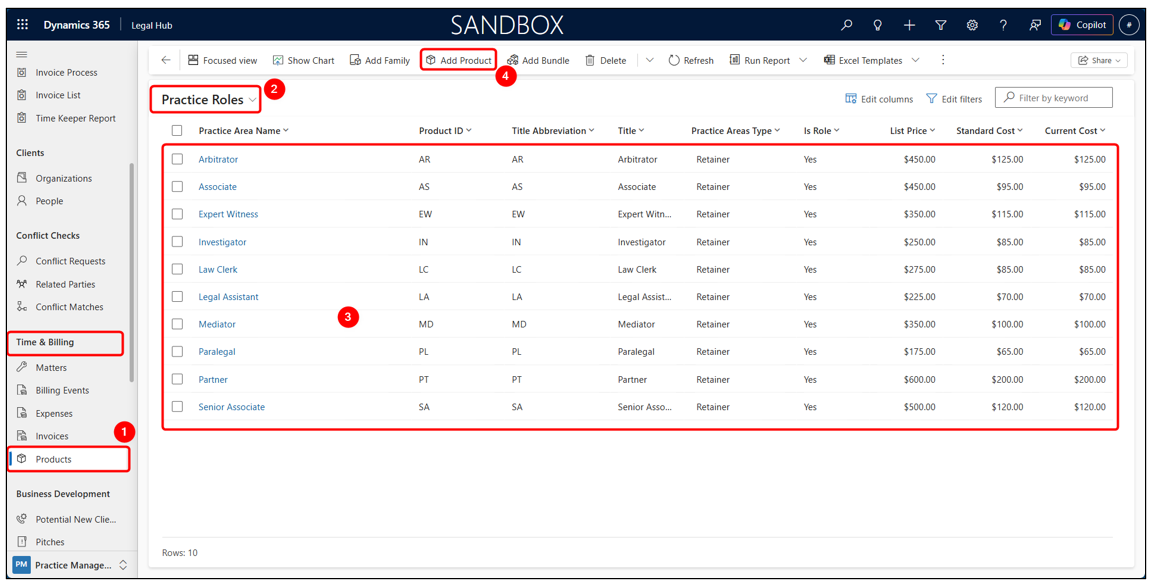The width and height of the screenshot is (1152, 584).
Task: Click the search magnifier in top bar
Action: tap(846, 25)
